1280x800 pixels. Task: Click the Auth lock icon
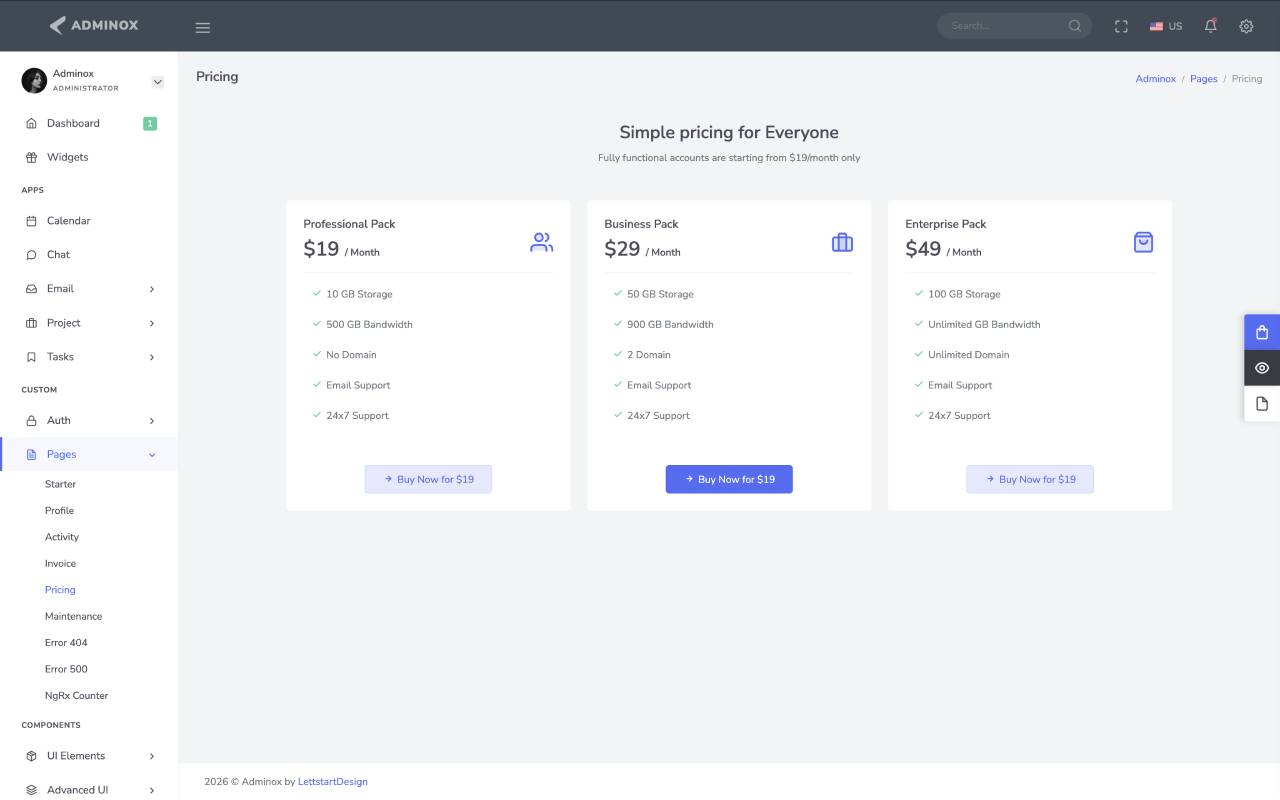tap(31, 421)
